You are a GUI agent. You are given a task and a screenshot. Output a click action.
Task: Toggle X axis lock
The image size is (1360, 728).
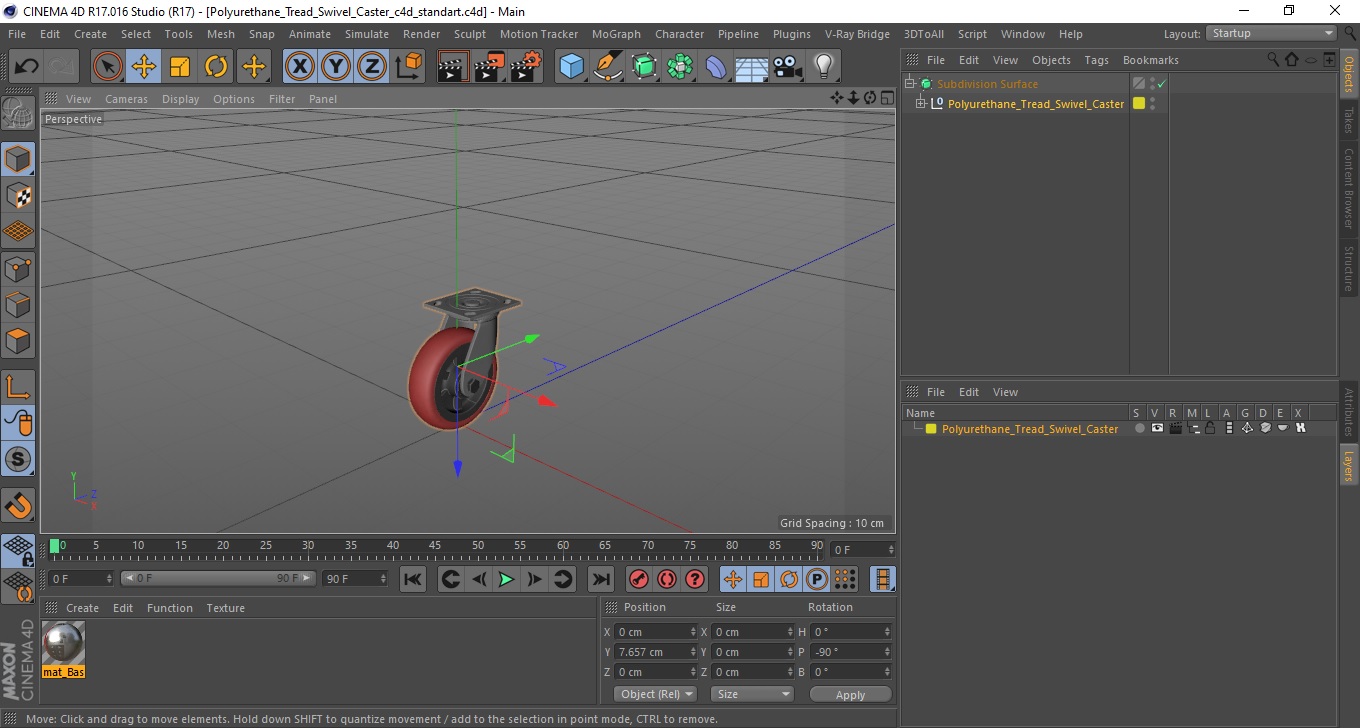pos(299,67)
